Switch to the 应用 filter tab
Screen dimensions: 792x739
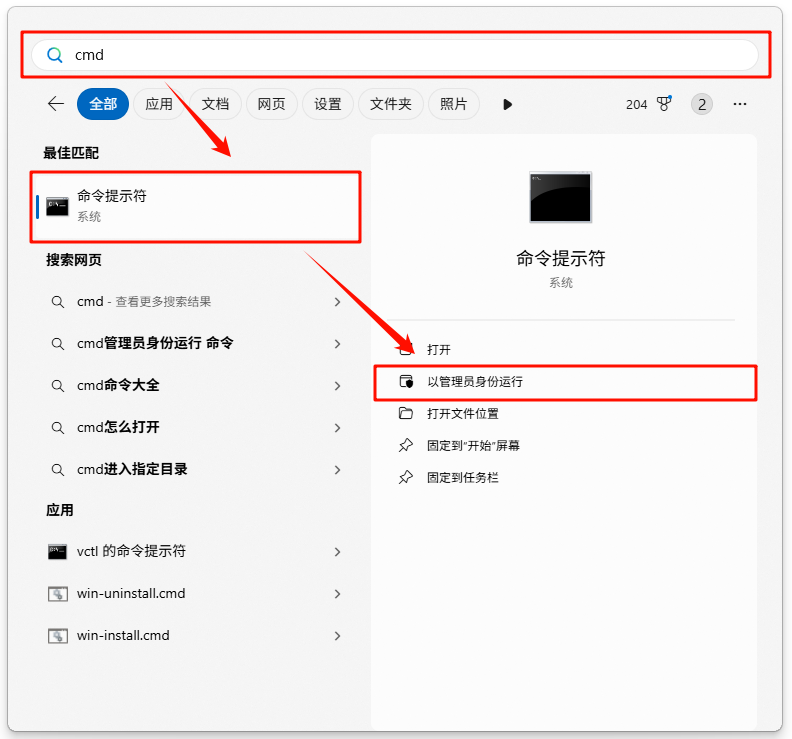tap(159, 104)
